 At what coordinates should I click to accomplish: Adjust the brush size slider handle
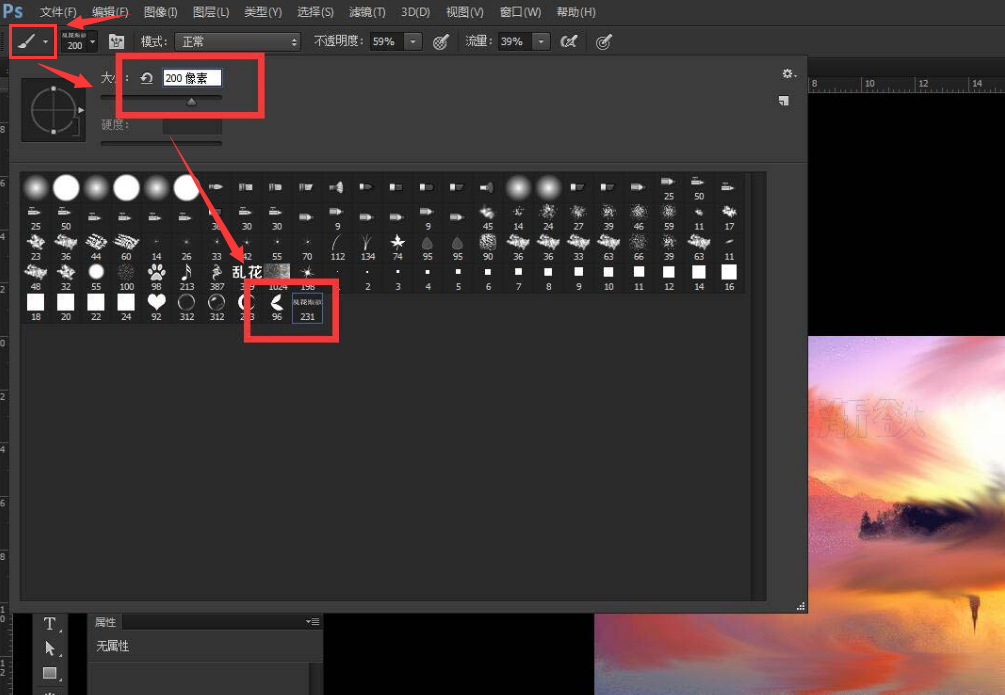tap(191, 101)
